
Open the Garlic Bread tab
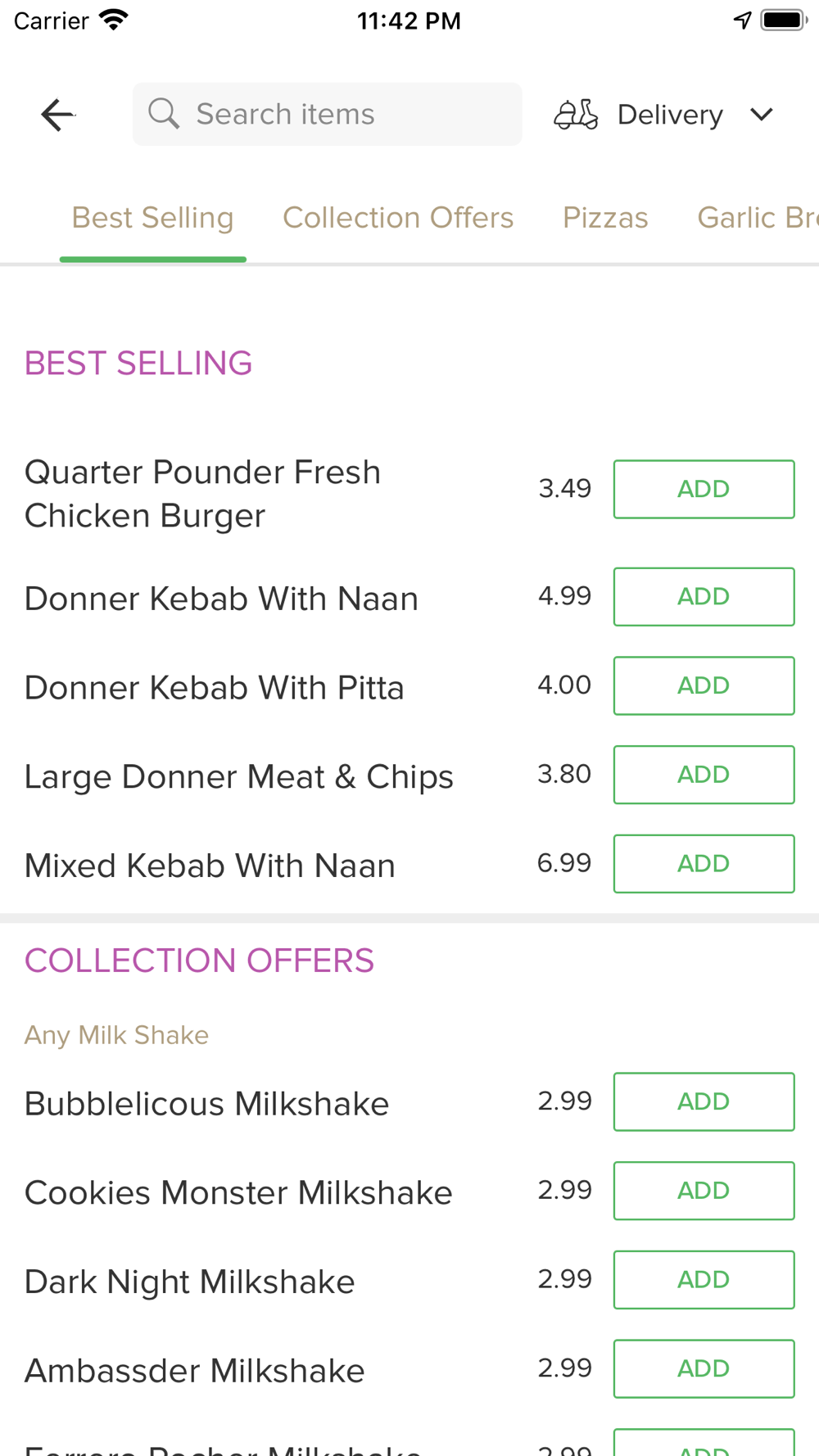tap(757, 218)
